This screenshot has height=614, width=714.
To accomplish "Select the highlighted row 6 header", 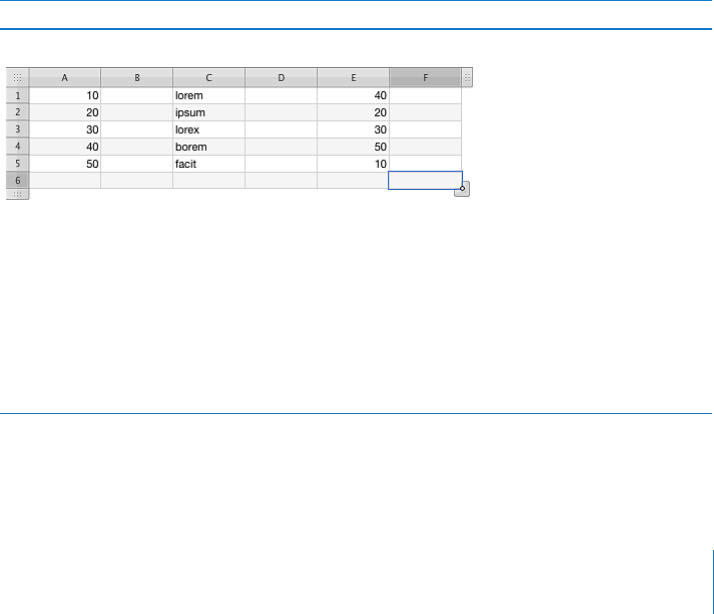I will [17, 181].
